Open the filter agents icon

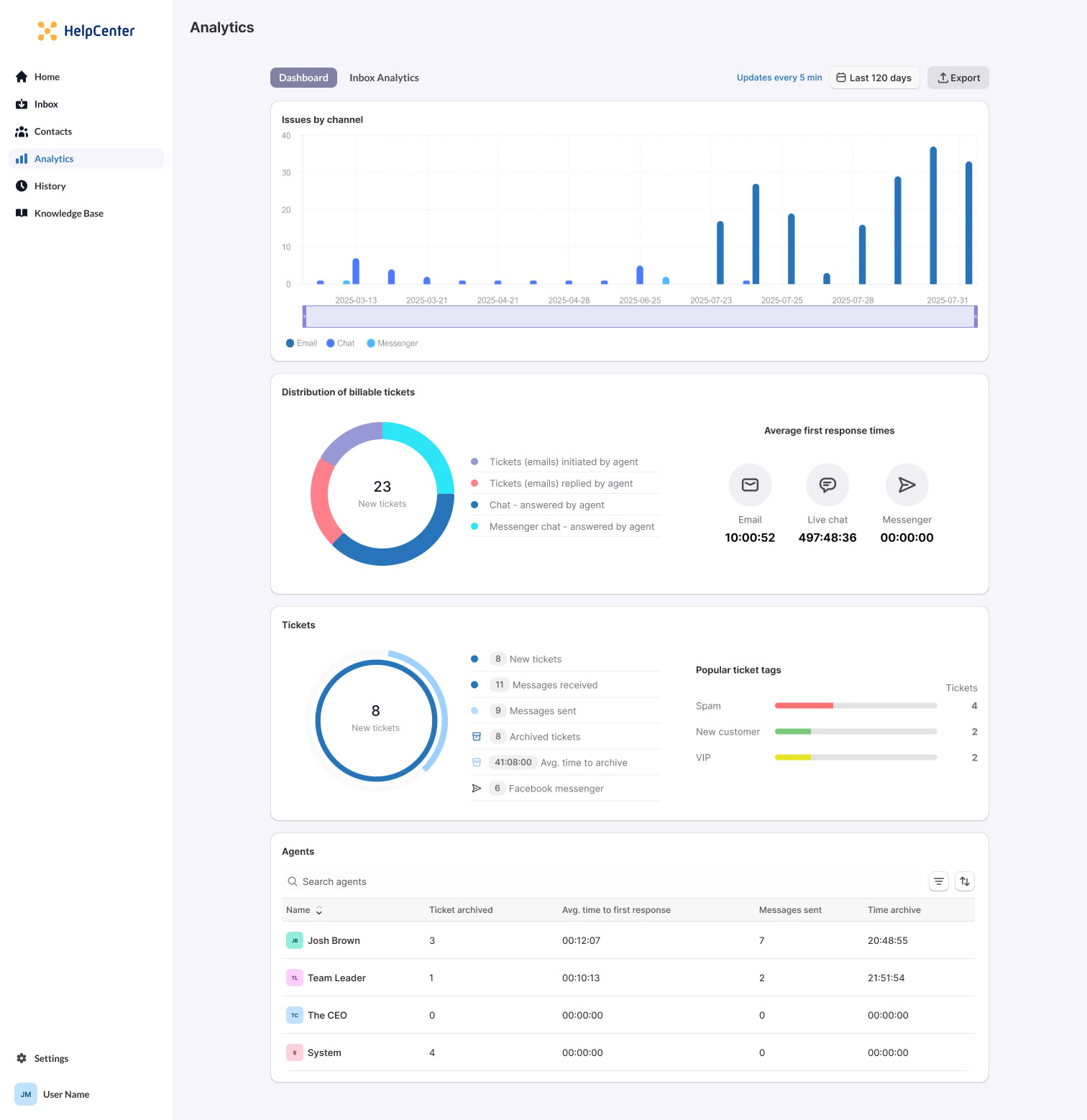click(x=939, y=881)
